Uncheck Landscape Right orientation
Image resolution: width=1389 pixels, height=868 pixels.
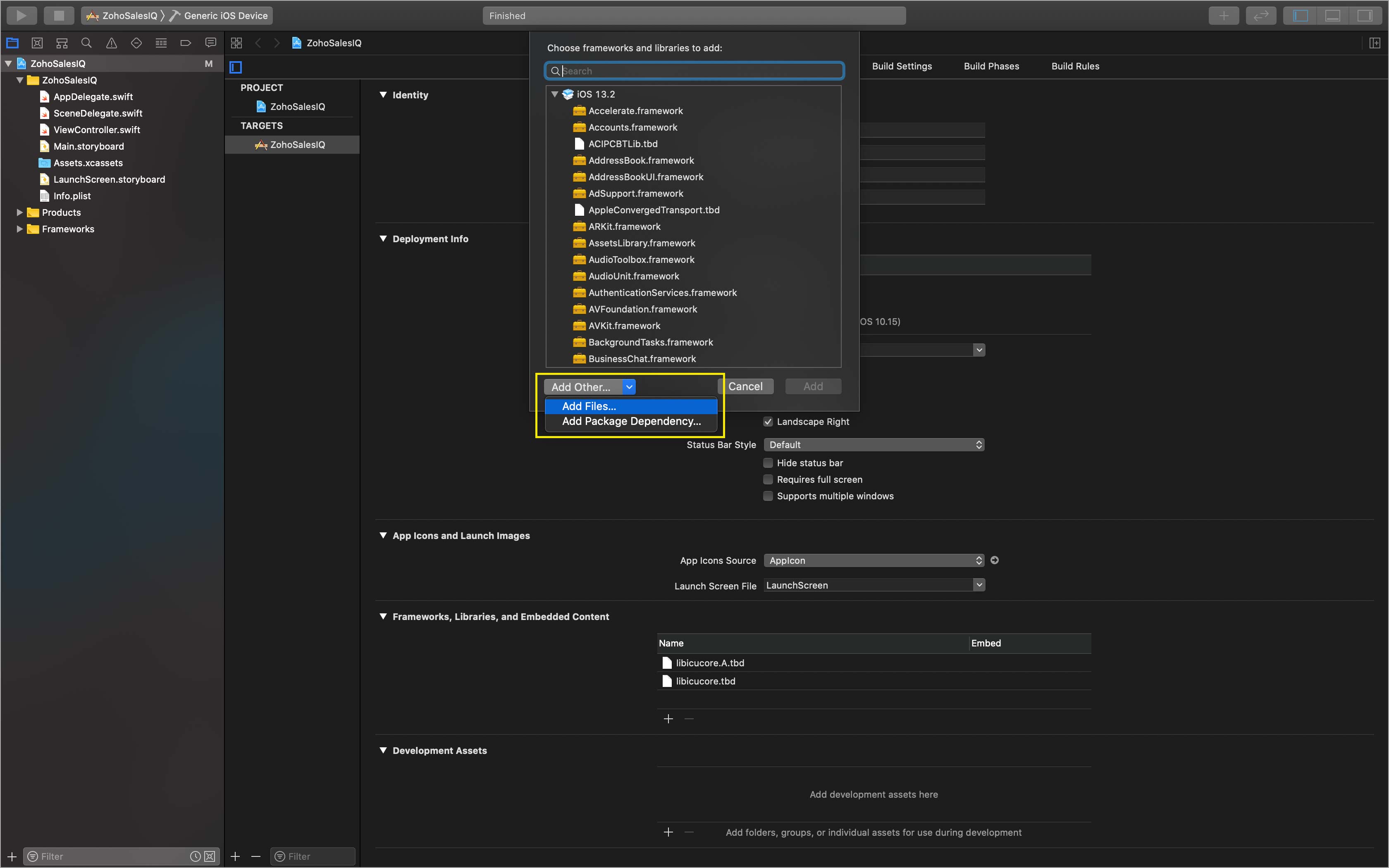pos(768,421)
